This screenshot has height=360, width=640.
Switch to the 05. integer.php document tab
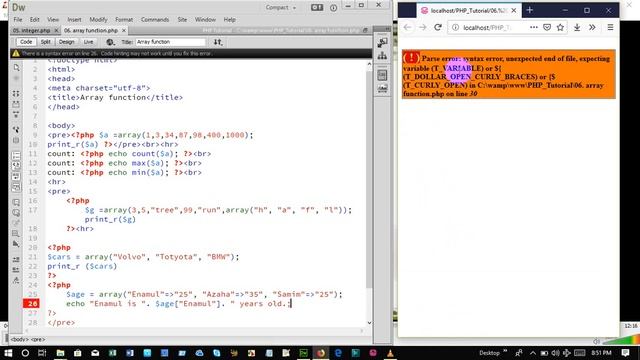pyautogui.click(x=31, y=31)
